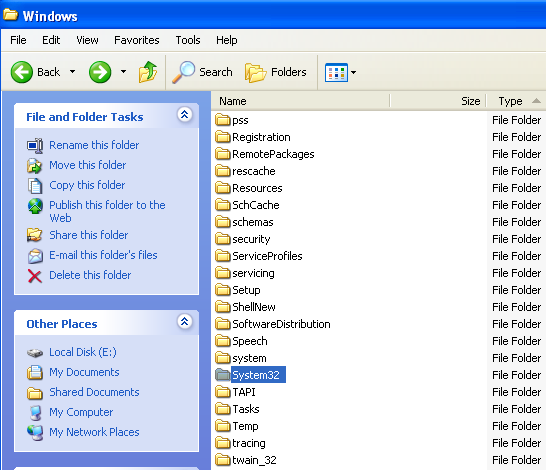The width and height of the screenshot is (549, 470).
Task: Select the System32 folder icon
Action: (222, 374)
